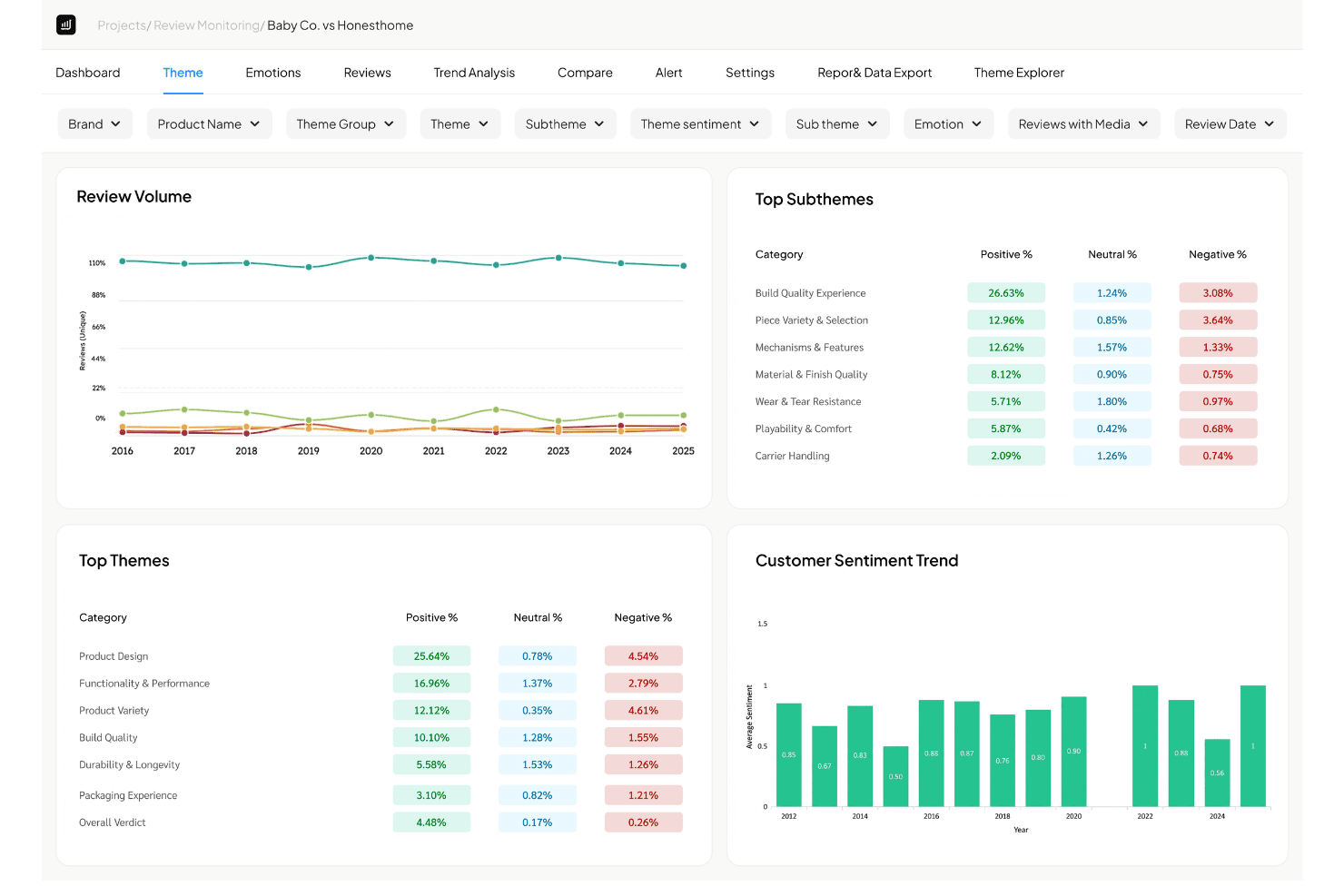This screenshot has height=896, width=1344.
Task: Select the Overall Verdict row label
Action: 113,823
